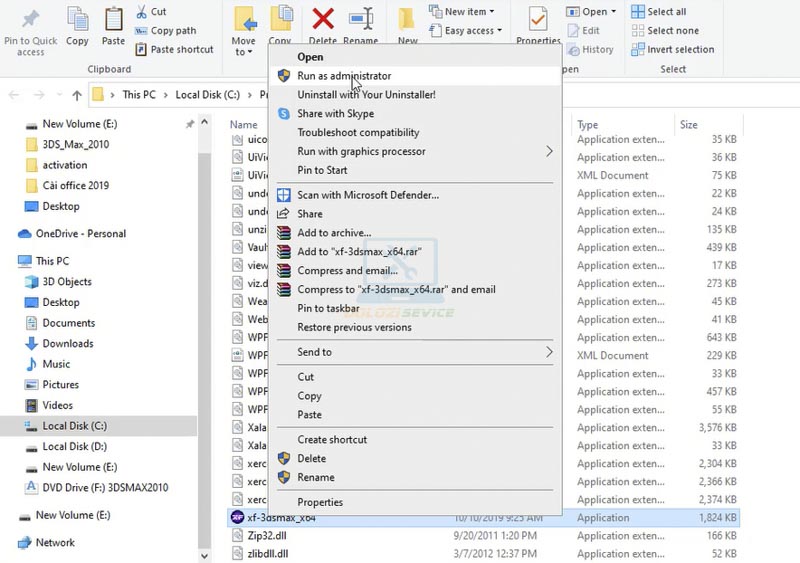Click Local Disk (C:) in the address bar

coord(207,95)
